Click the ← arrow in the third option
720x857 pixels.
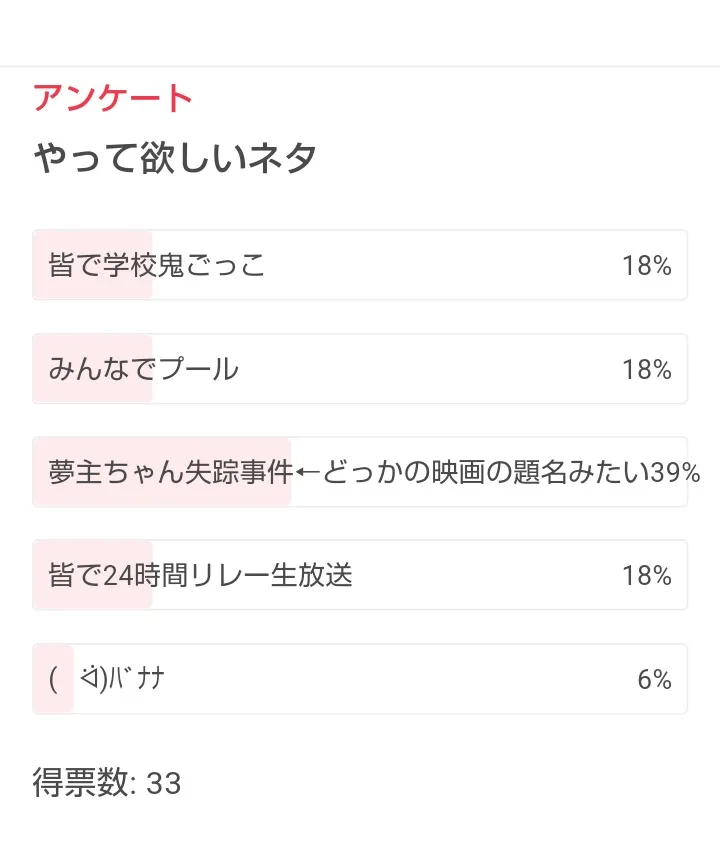[307, 472]
